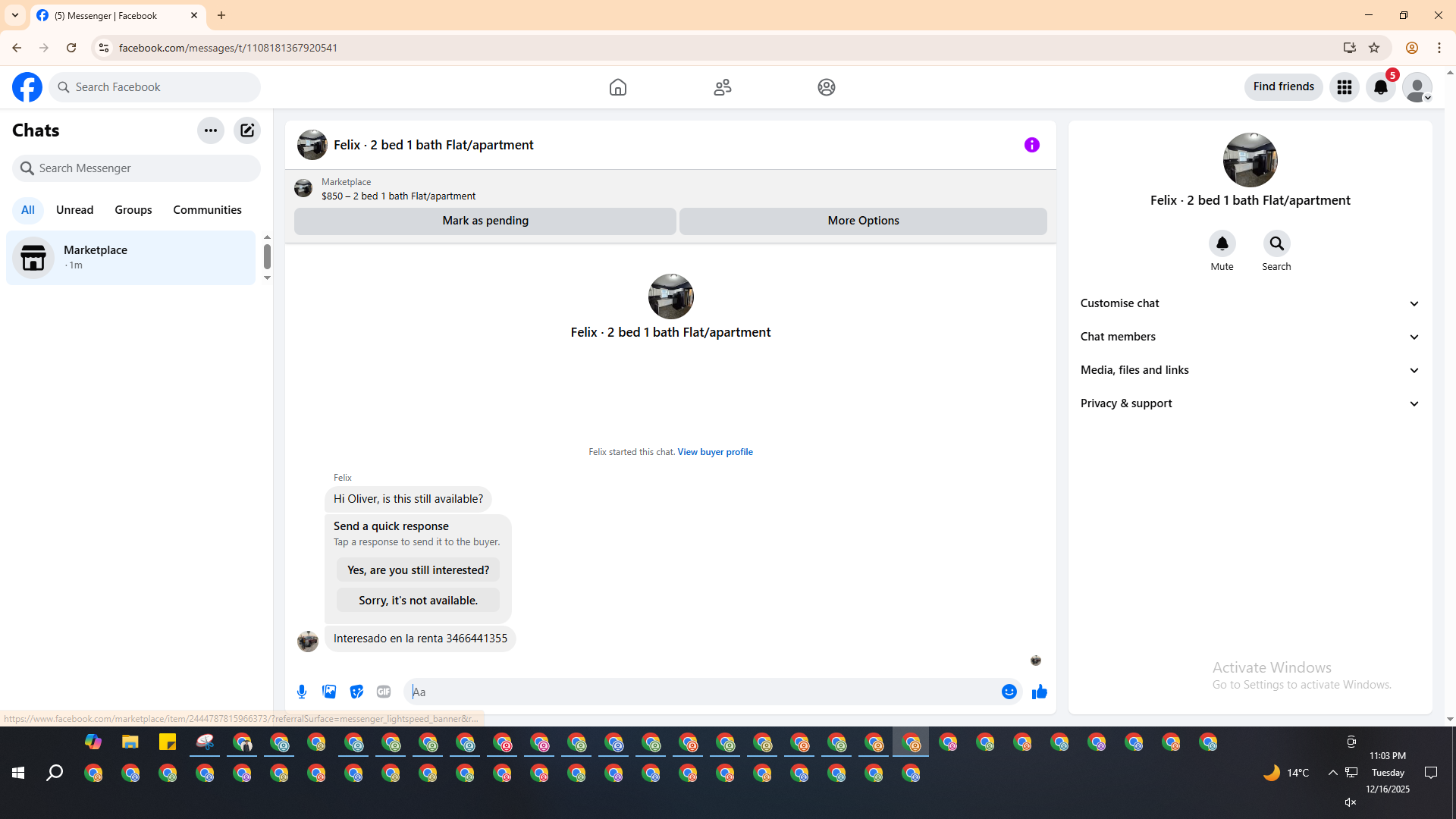
Task: Open Windows taskbar search
Action: 55,773
